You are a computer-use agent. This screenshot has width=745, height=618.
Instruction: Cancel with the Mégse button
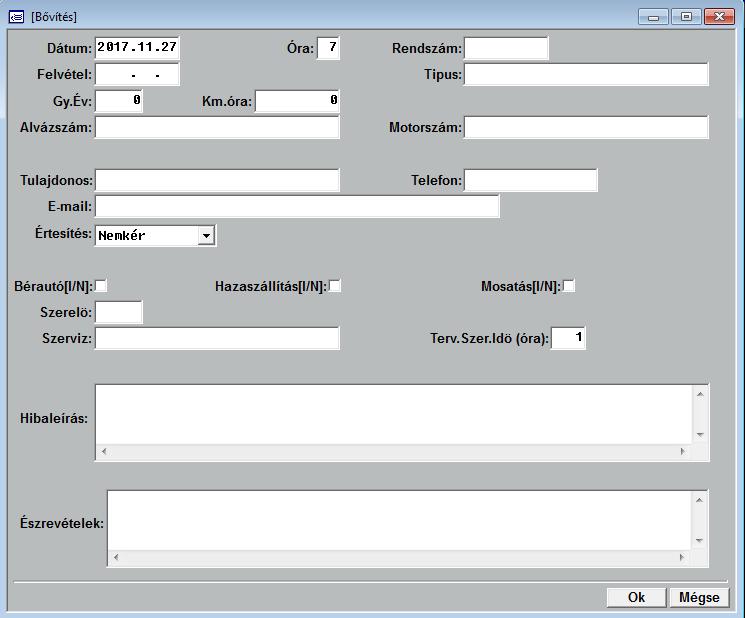(x=699, y=597)
